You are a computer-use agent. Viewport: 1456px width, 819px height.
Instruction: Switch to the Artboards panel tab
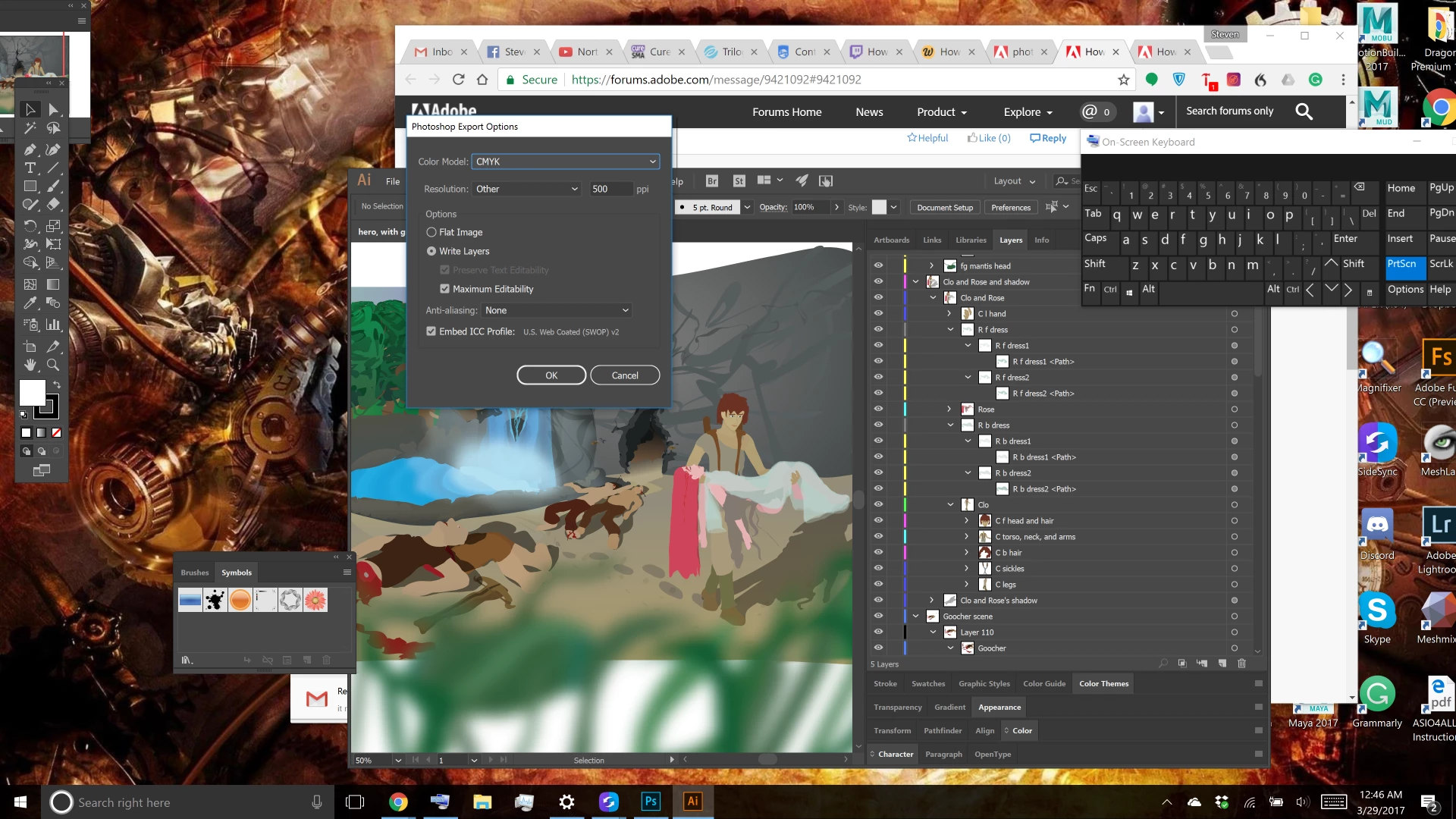click(x=891, y=240)
